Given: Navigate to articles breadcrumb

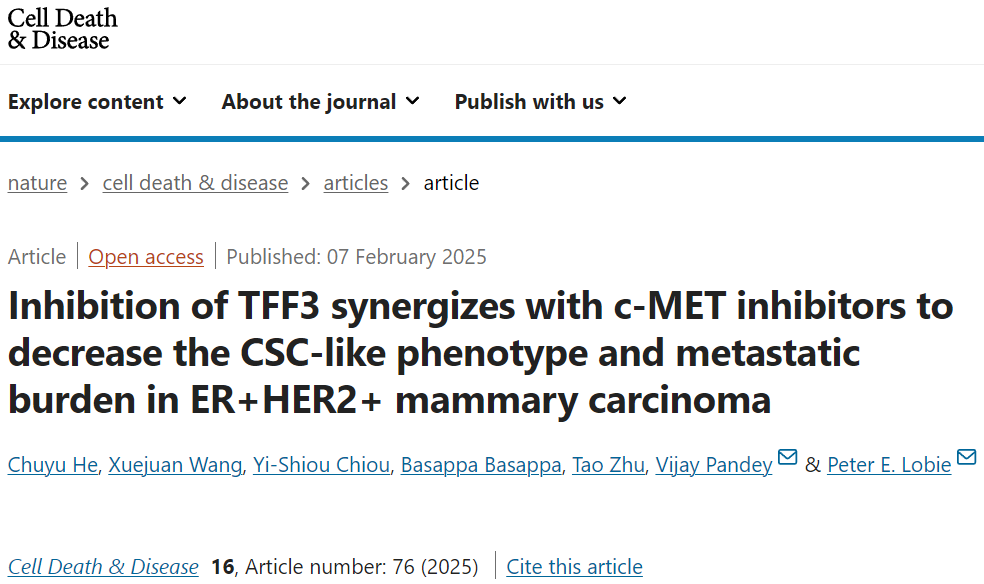Looking at the screenshot, I should [356, 183].
